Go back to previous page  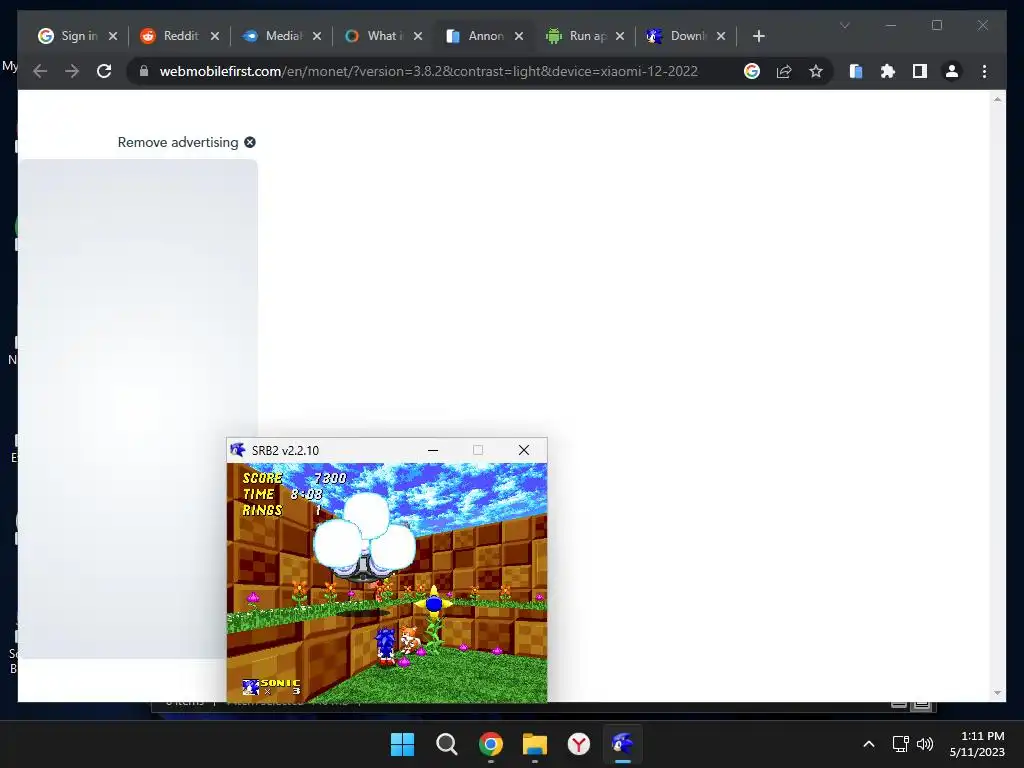click(40, 71)
